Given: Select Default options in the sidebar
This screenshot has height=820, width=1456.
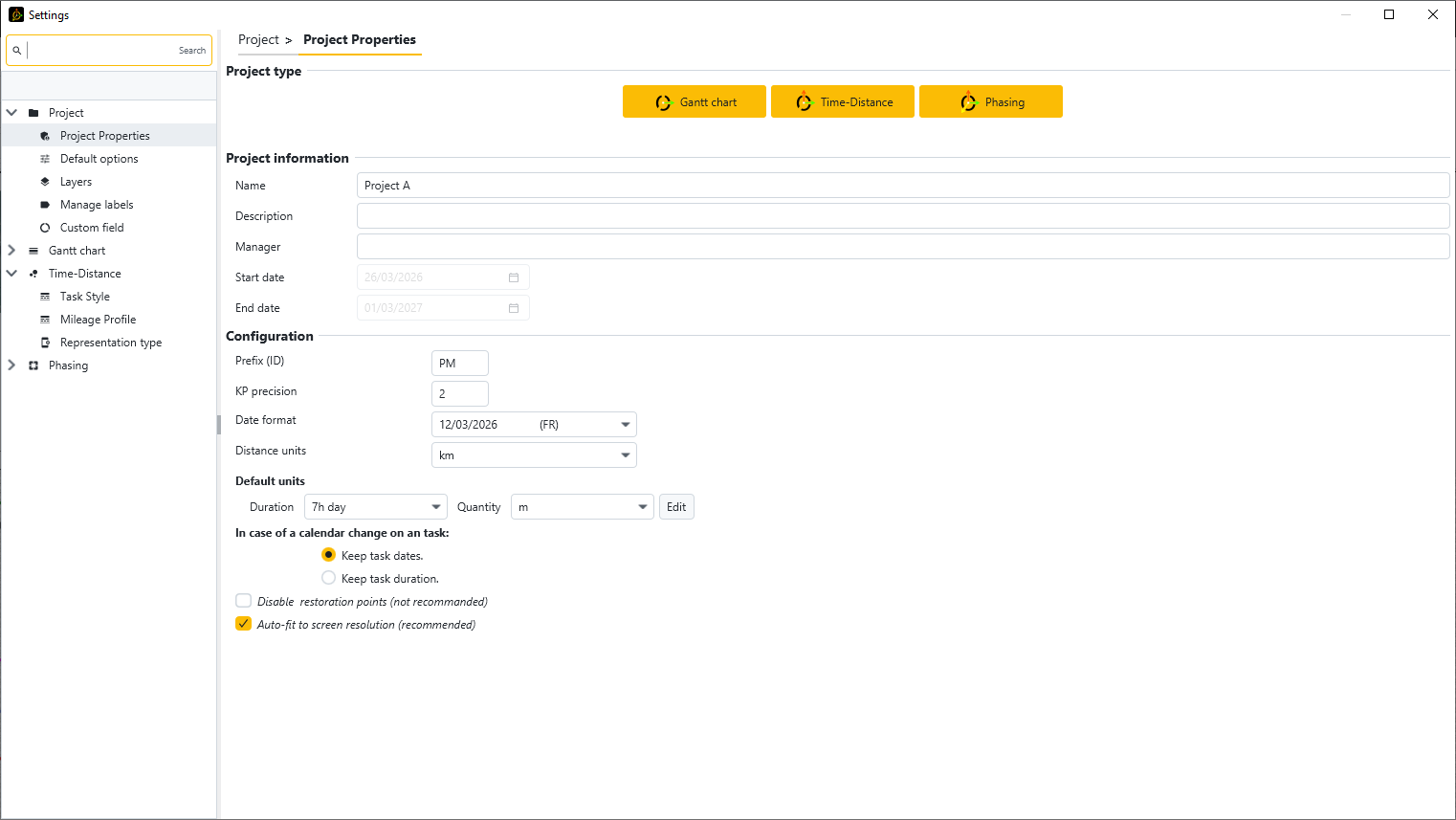Looking at the screenshot, I should [x=99, y=159].
